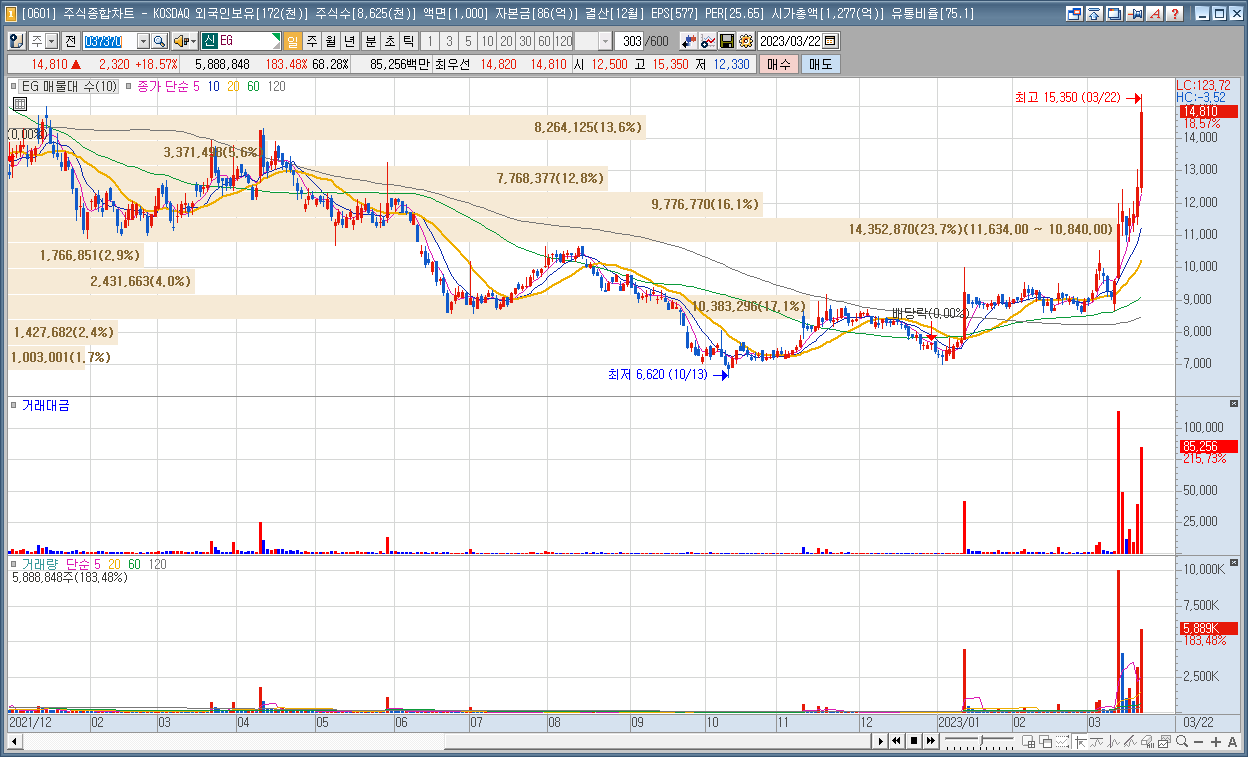Click the 최저 6,620 (10/13) label
The image size is (1248, 757).
657,375
